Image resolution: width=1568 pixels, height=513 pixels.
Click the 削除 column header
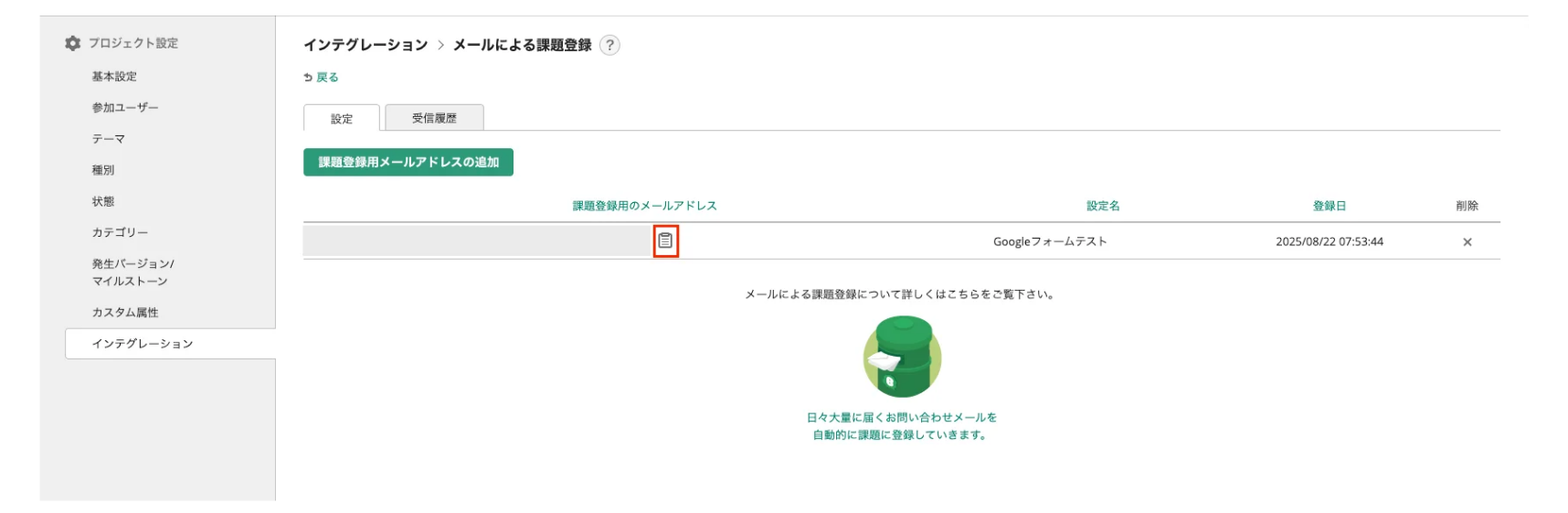(1467, 206)
